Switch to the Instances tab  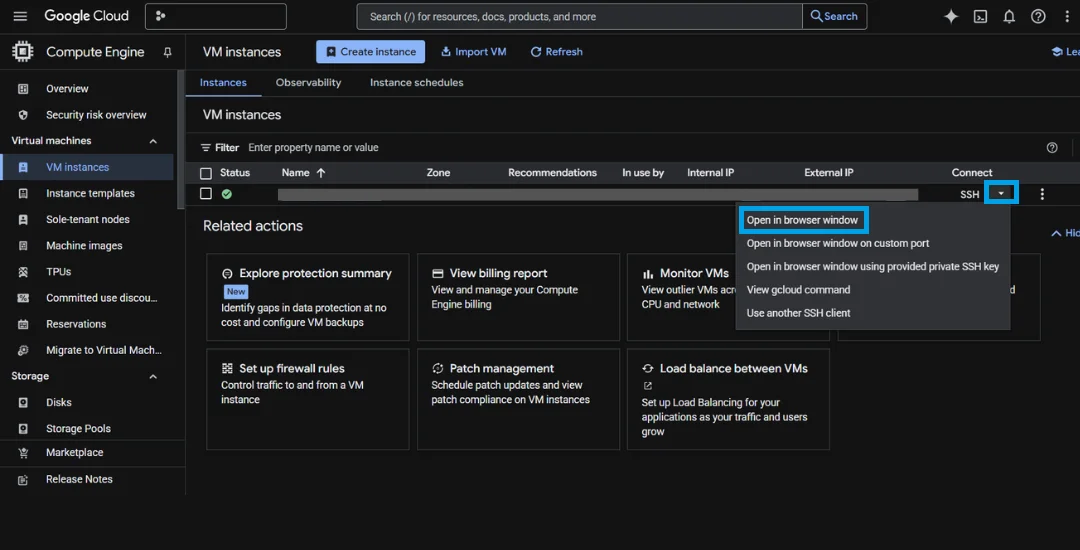tap(223, 83)
